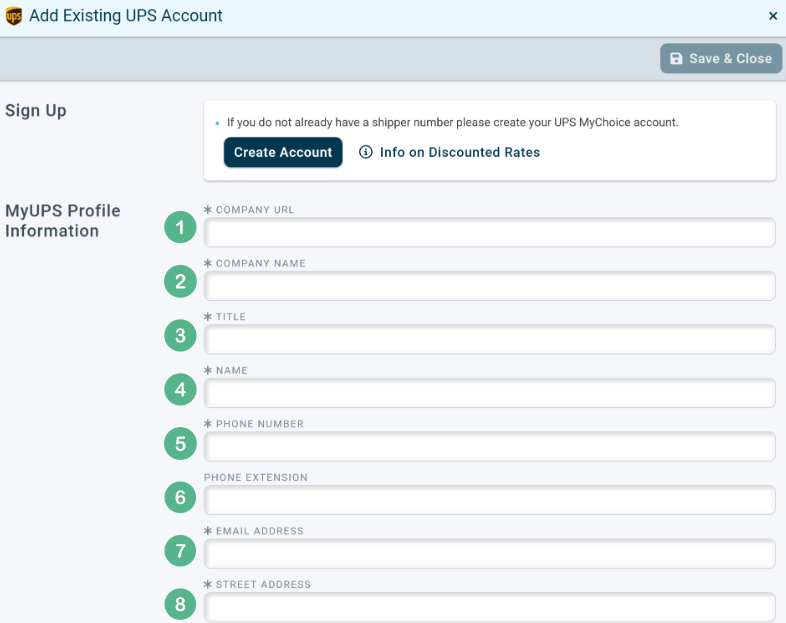
Task: Select the Street Address field
Action: coord(490,607)
